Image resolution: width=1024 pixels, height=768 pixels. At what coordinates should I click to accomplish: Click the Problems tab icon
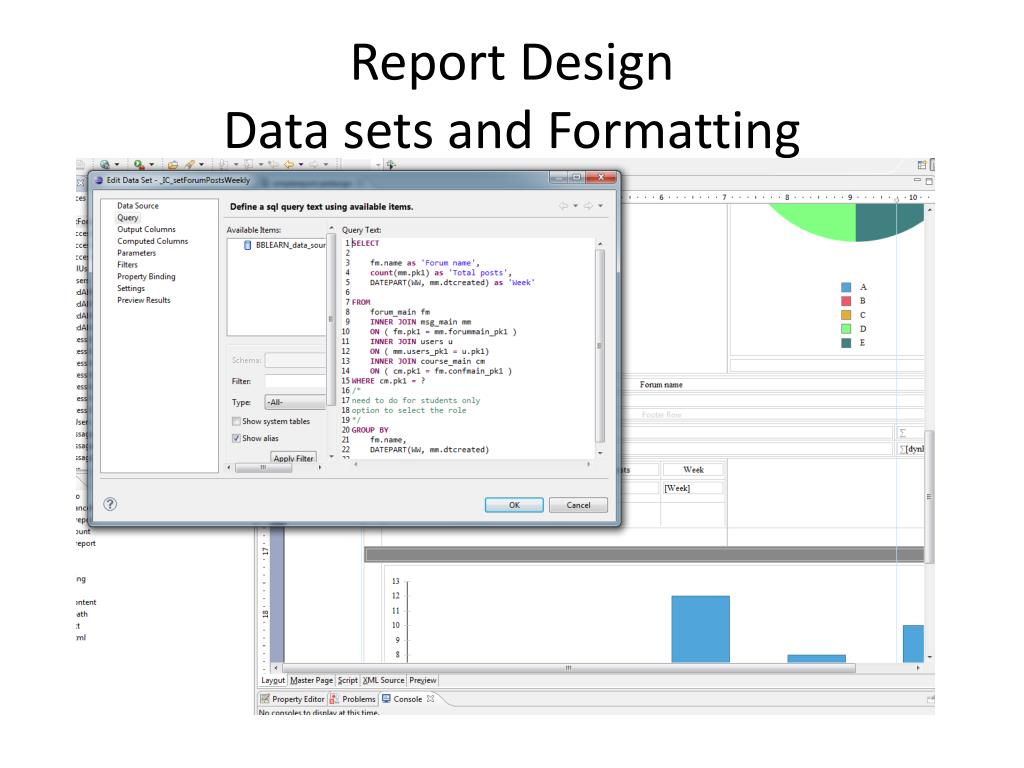(x=334, y=699)
